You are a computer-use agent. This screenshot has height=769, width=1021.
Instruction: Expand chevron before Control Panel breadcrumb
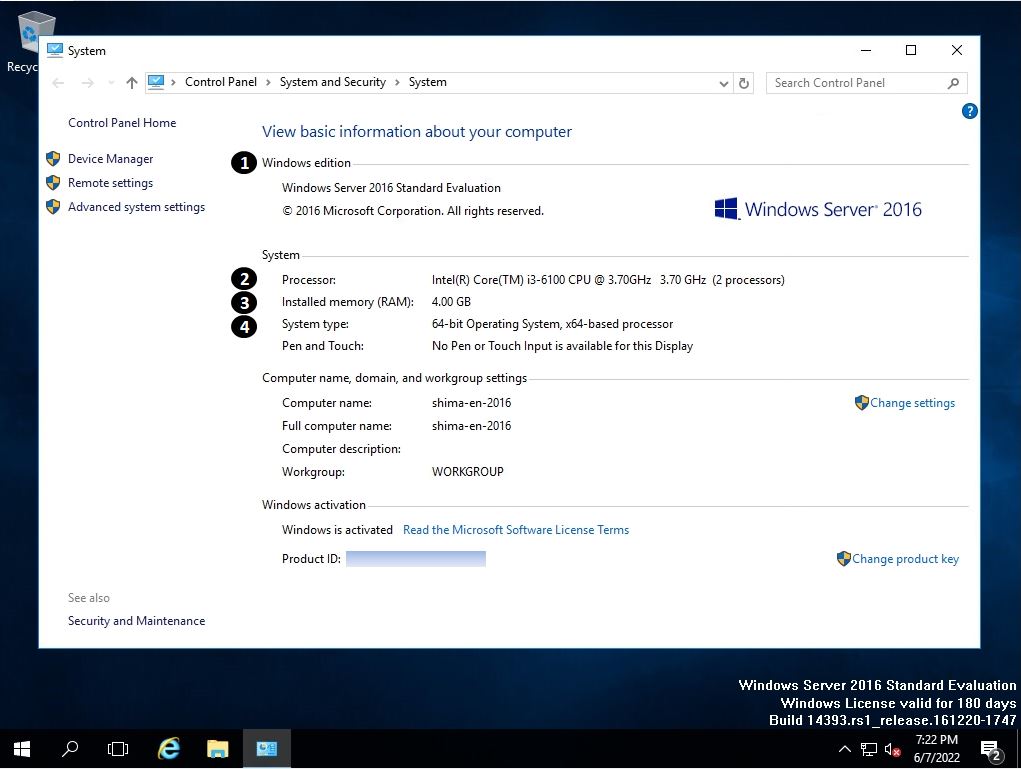(x=173, y=83)
